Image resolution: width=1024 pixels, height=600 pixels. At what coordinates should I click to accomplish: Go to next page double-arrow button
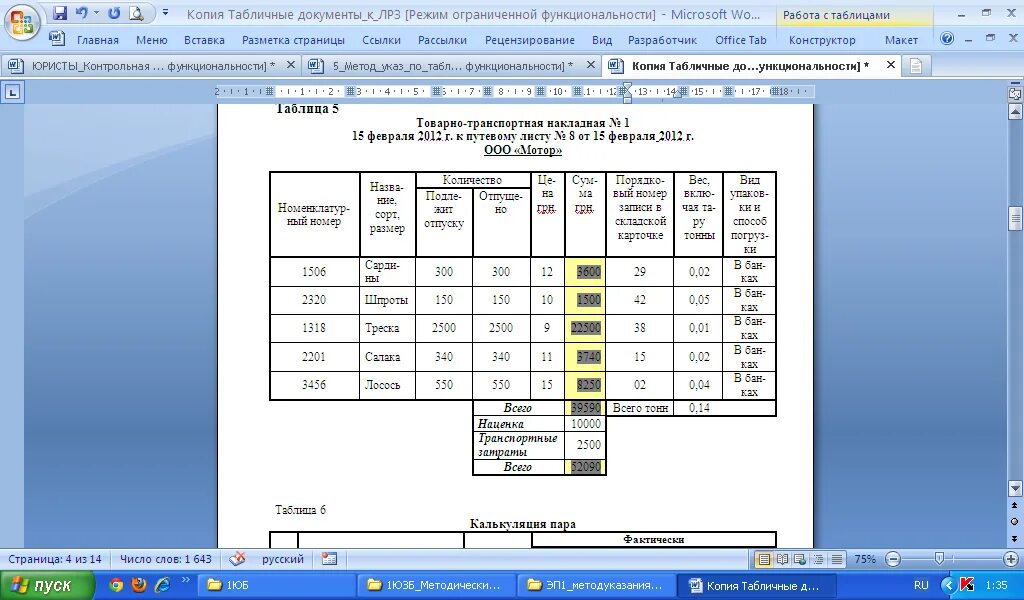click(1015, 538)
